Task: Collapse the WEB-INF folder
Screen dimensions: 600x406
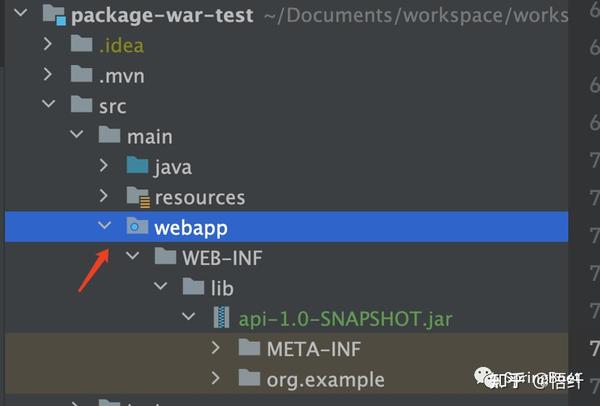Action: (x=132, y=257)
